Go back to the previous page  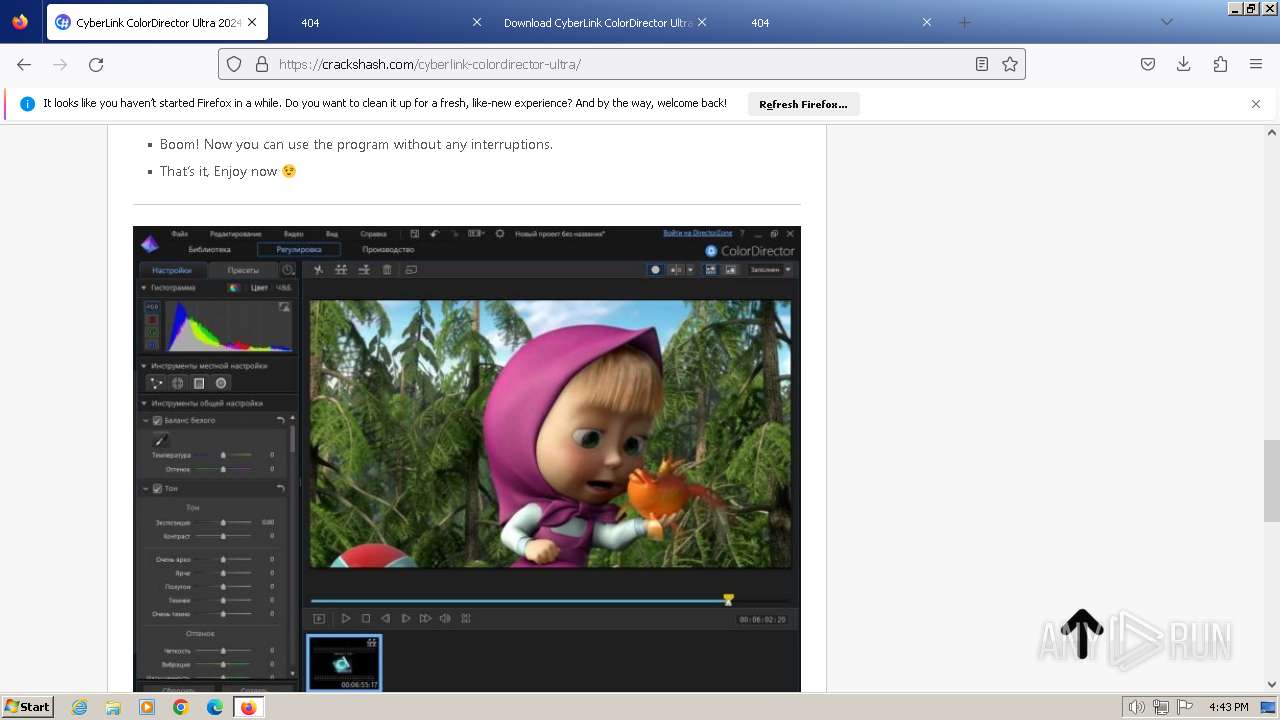(x=24, y=64)
